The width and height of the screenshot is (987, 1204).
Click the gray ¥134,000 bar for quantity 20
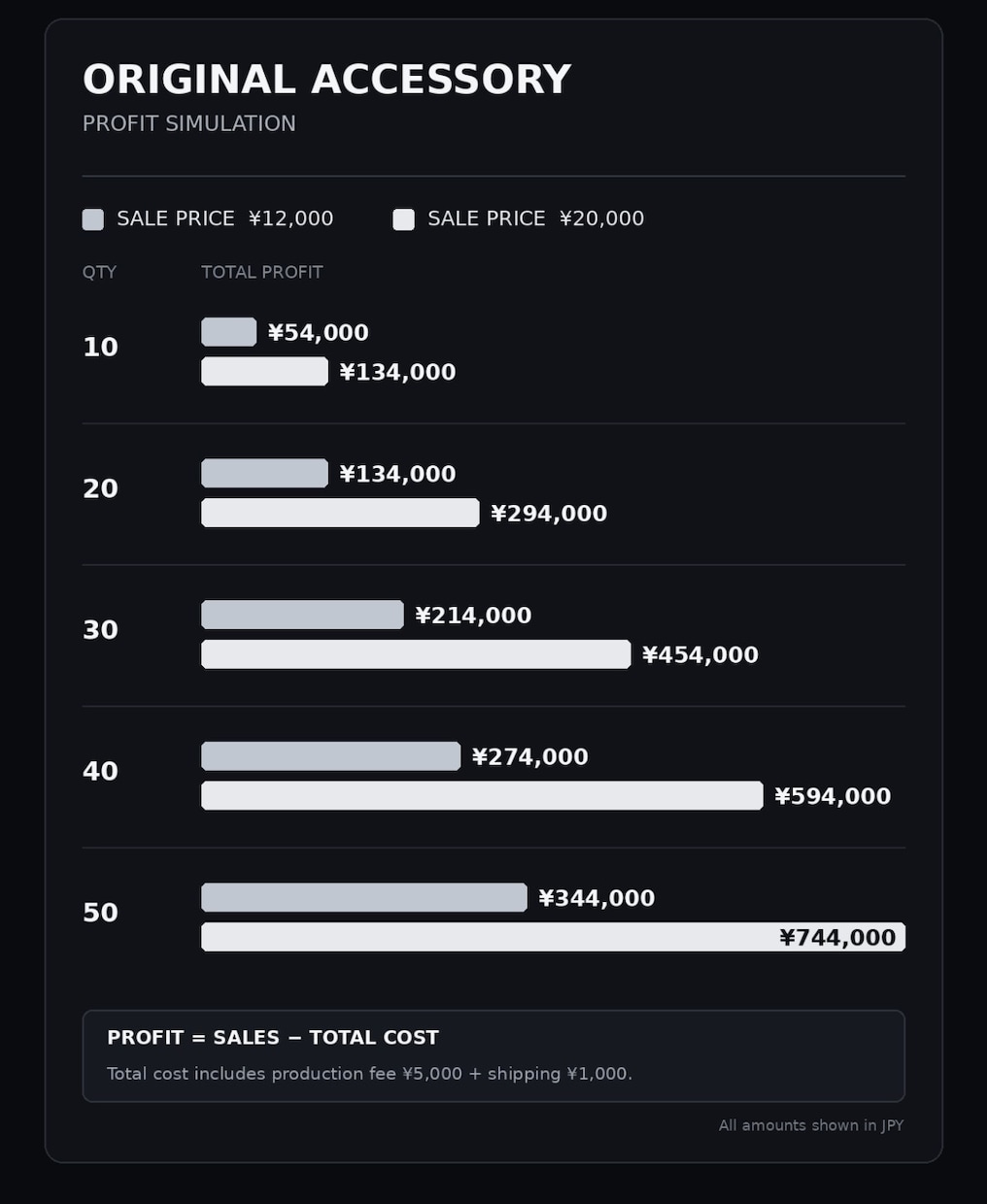(265, 474)
